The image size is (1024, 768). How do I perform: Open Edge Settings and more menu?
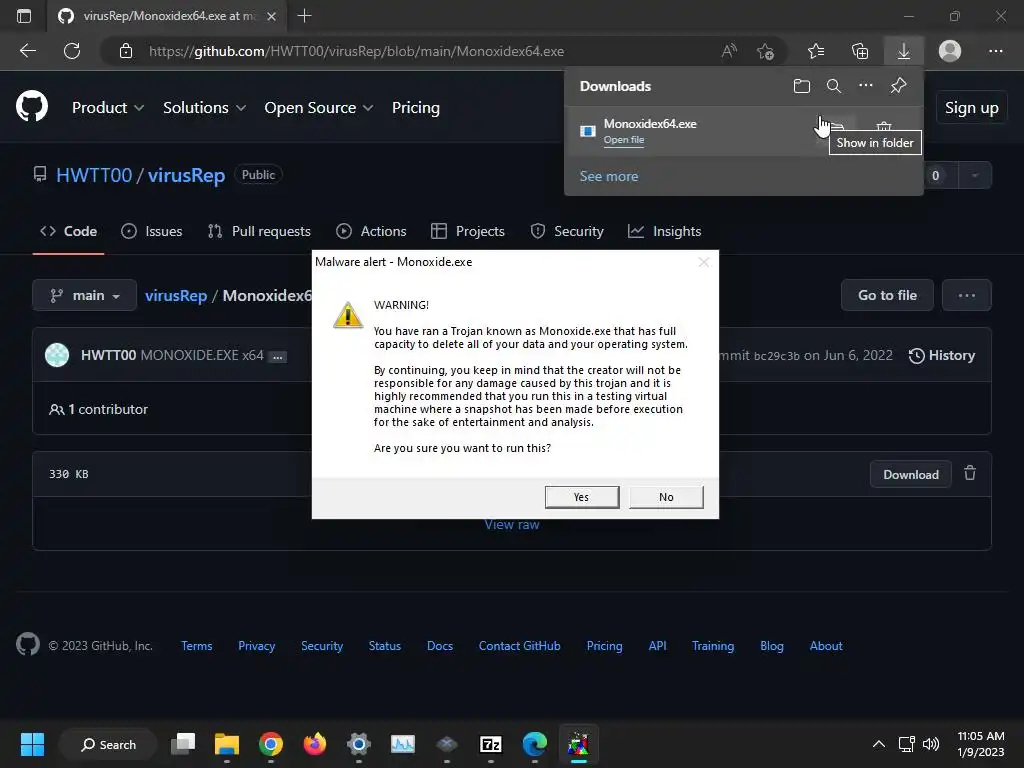pyautogui.click(x=995, y=51)
